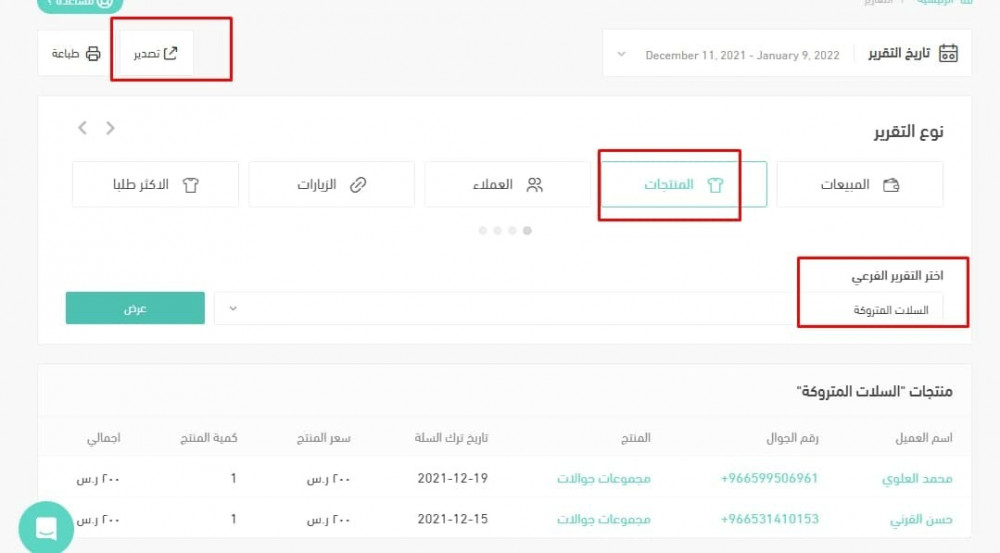Select the Customers (العملاء) report type
This screenshot has width=1000, height=553.
click(507, 185)
